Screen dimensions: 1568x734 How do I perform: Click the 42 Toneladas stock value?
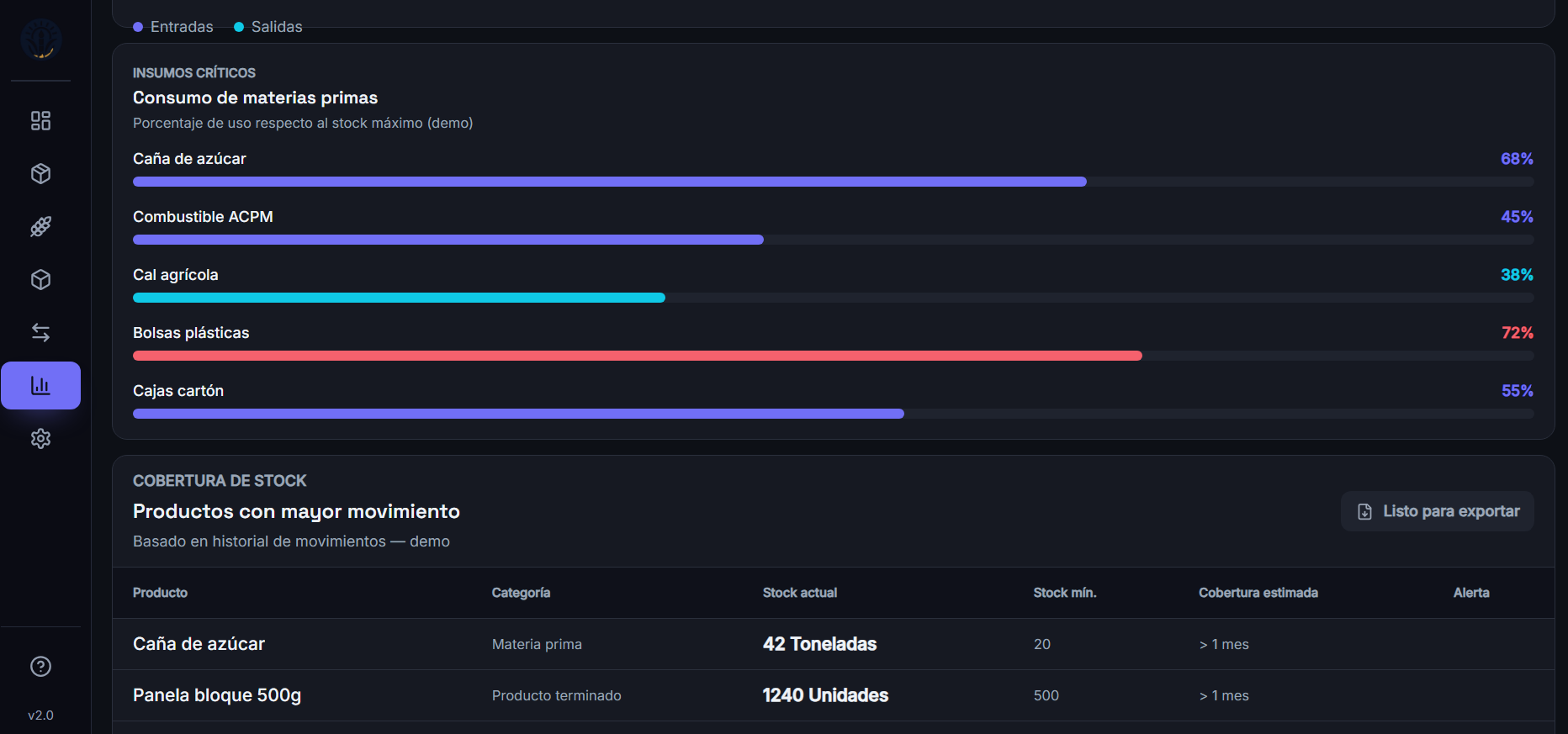point(819,644)
